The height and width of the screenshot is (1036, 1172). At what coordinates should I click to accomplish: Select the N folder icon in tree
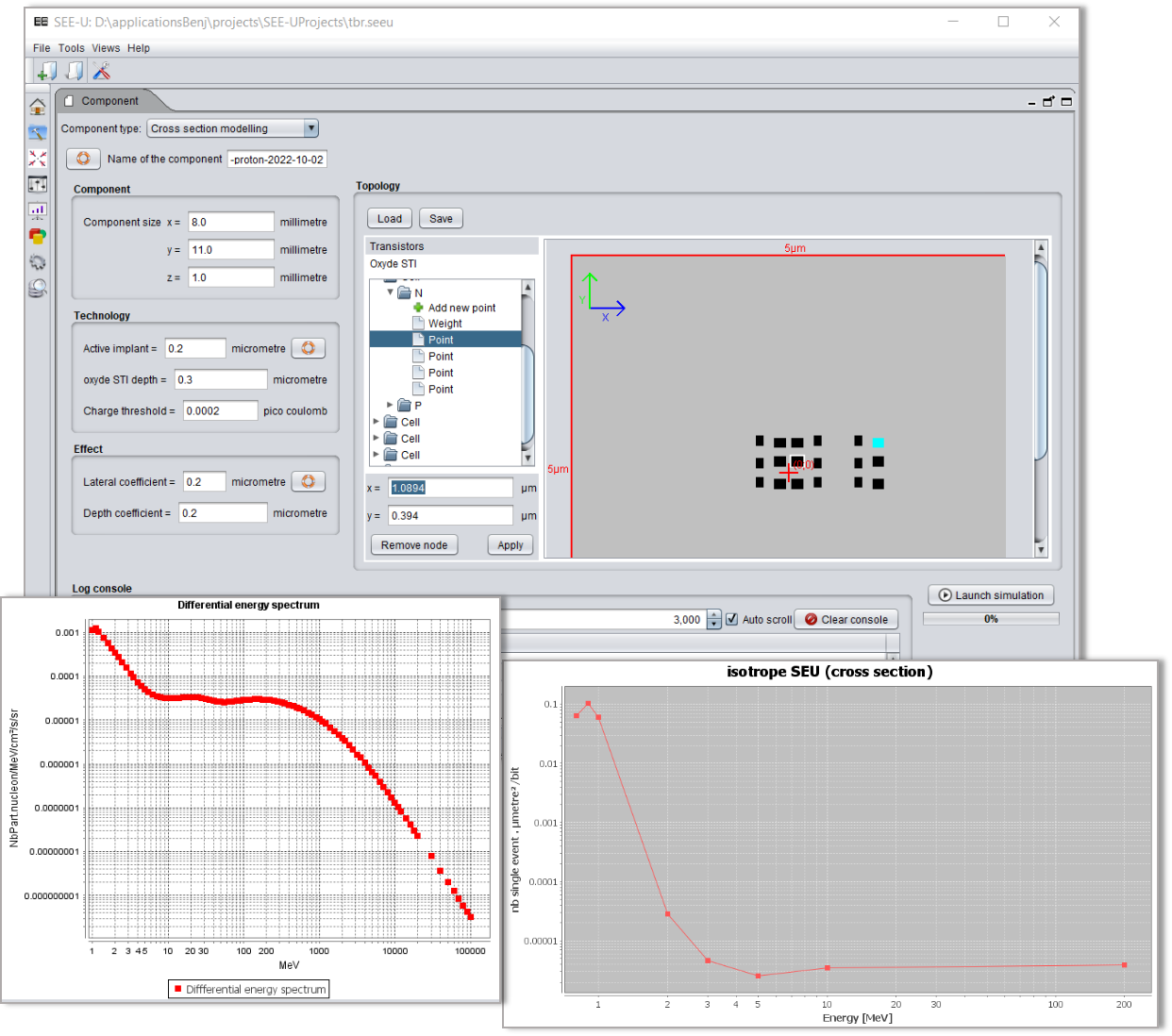coord(405,292)
